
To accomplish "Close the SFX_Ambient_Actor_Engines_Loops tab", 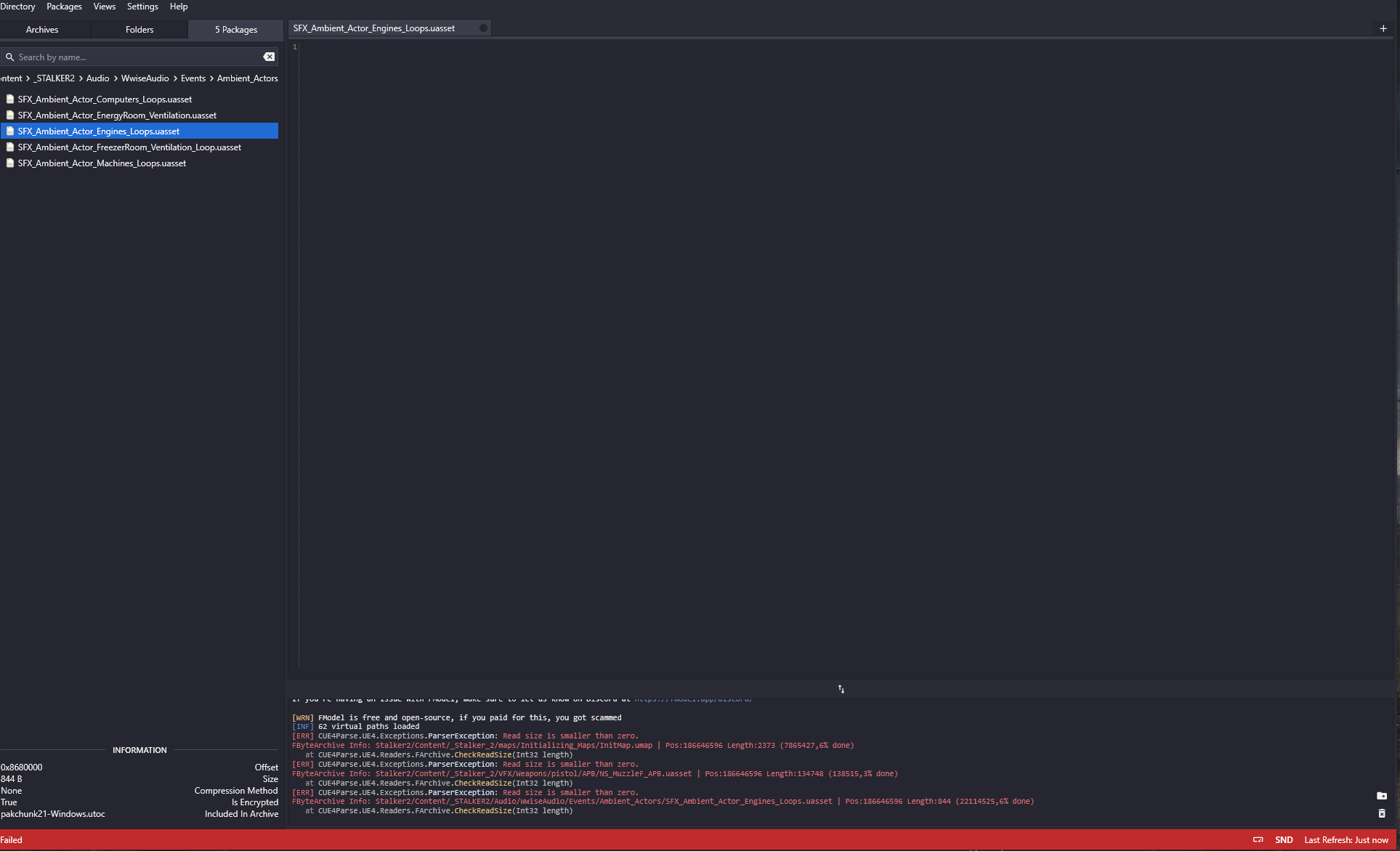I will click(x=483, y=28).
